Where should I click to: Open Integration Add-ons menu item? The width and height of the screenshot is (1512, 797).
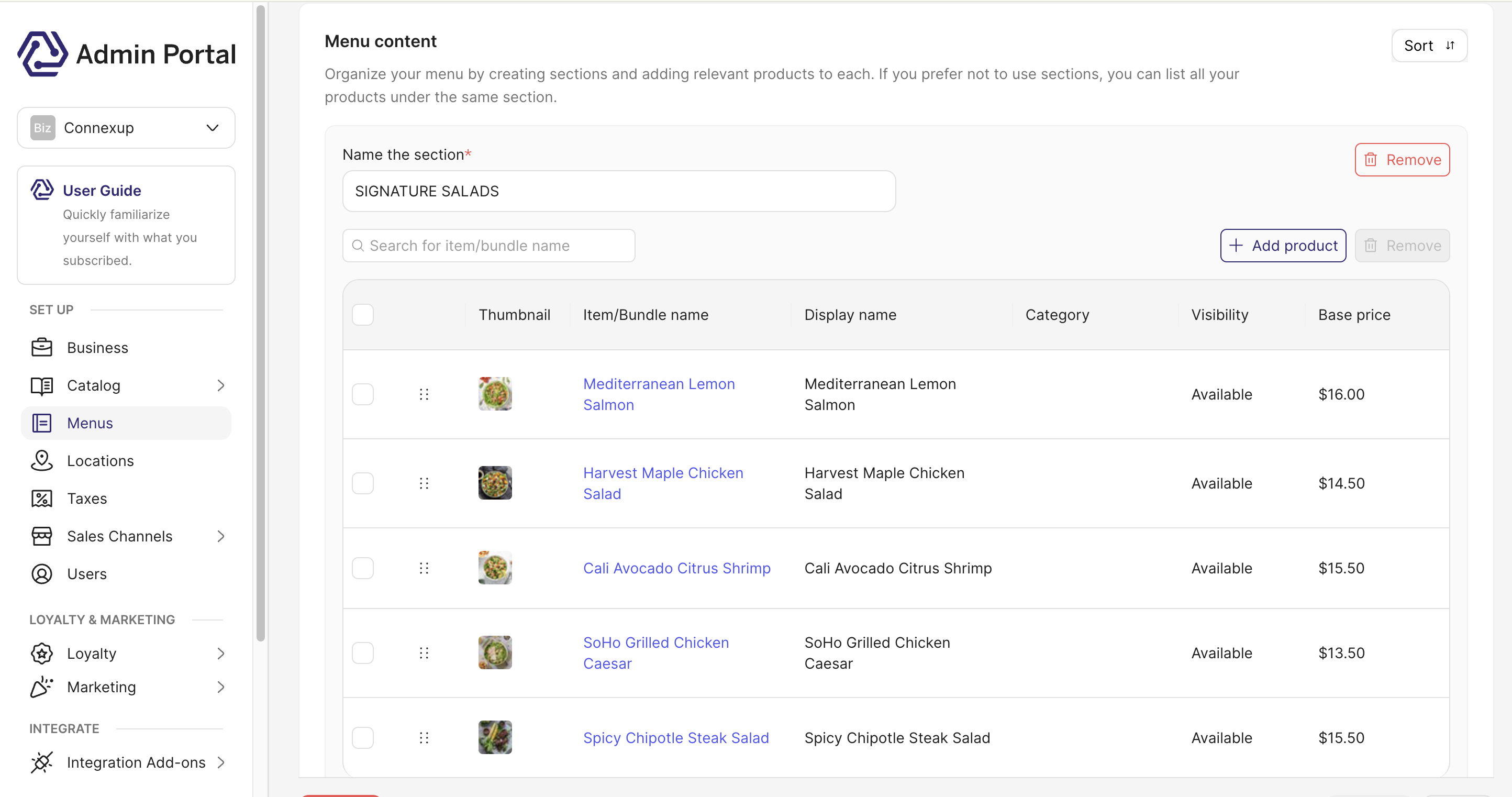(x=136, y=762)
